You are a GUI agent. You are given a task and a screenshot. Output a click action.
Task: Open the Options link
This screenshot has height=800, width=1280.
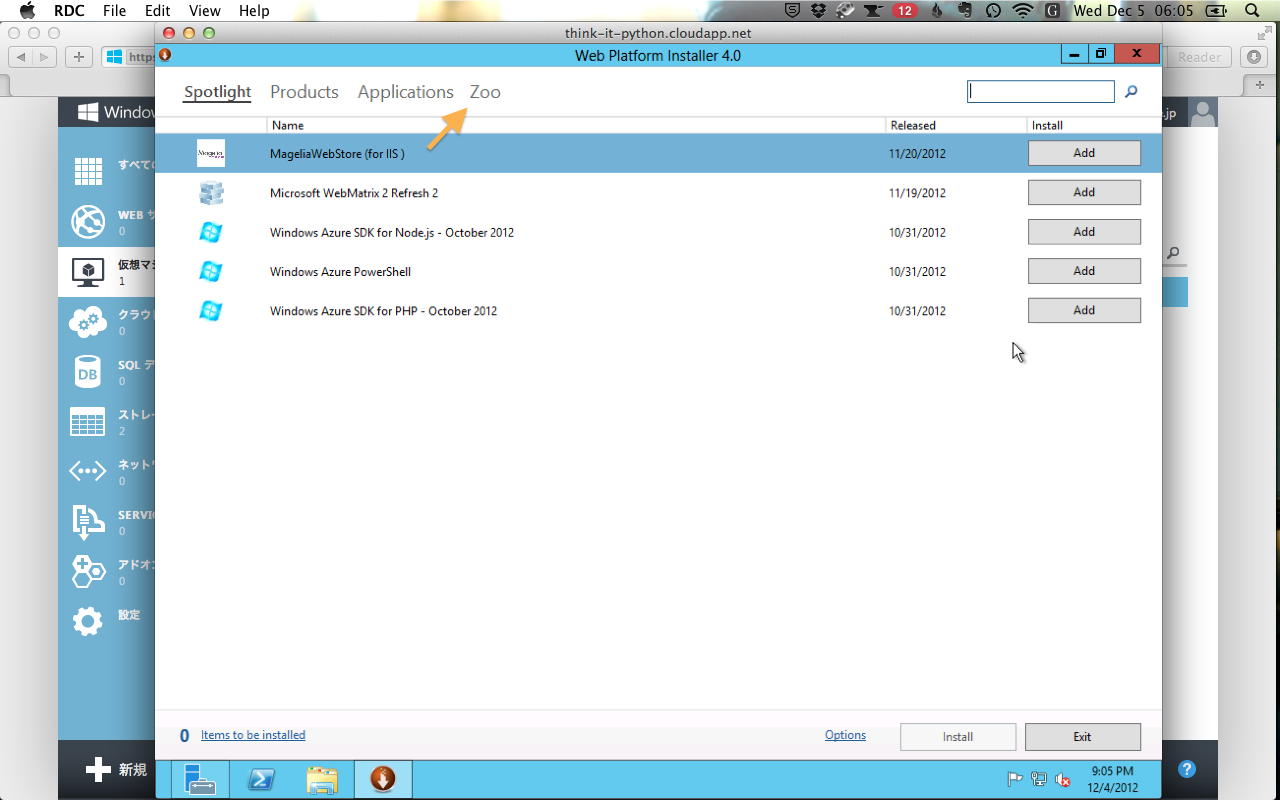845,735
